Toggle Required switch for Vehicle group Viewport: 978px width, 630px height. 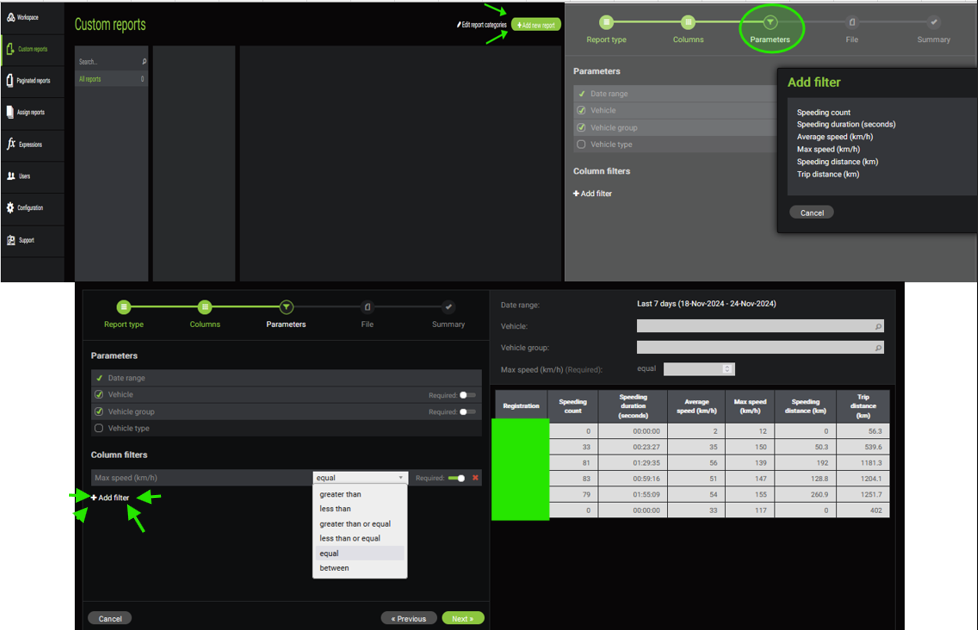(465, 412)
